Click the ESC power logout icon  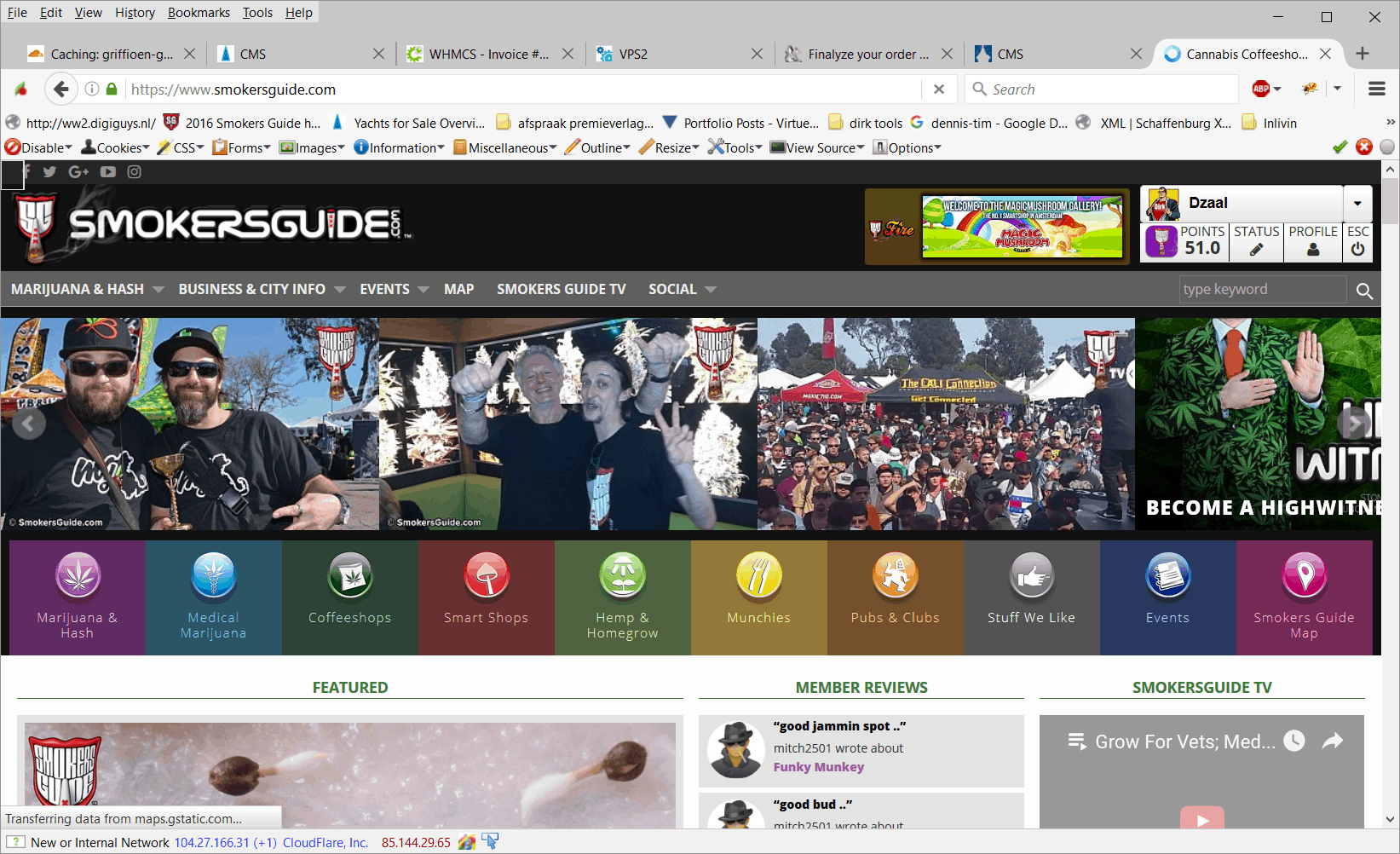point(1358,250)
